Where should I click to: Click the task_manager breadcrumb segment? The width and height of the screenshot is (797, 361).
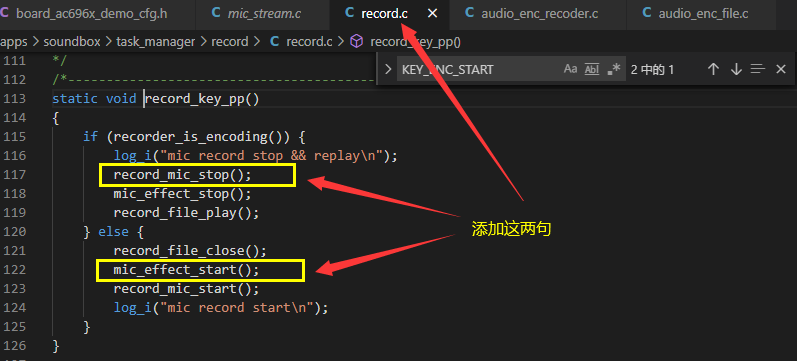click(x=156, y=42)
